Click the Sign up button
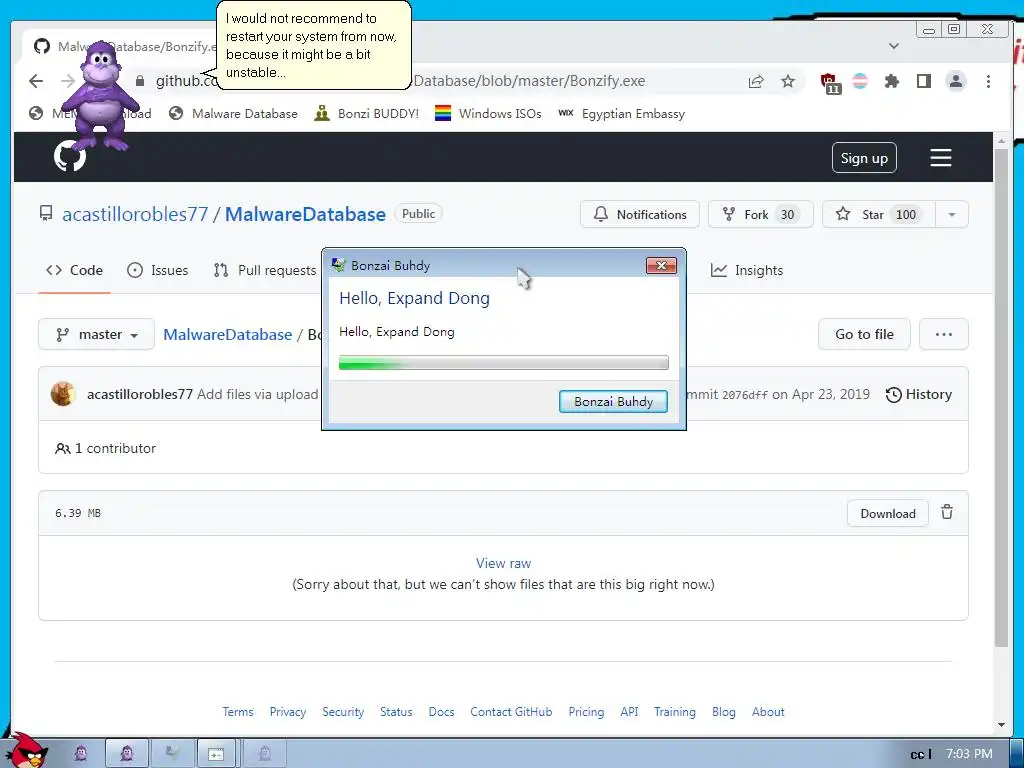 point(864,158)
